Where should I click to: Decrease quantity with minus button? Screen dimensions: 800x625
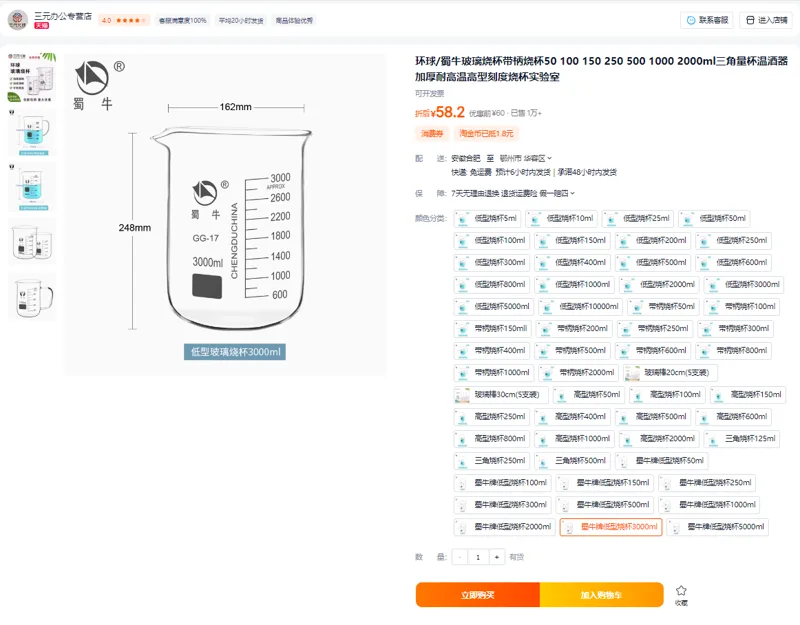pyautogui.click(x=460, y=557)
